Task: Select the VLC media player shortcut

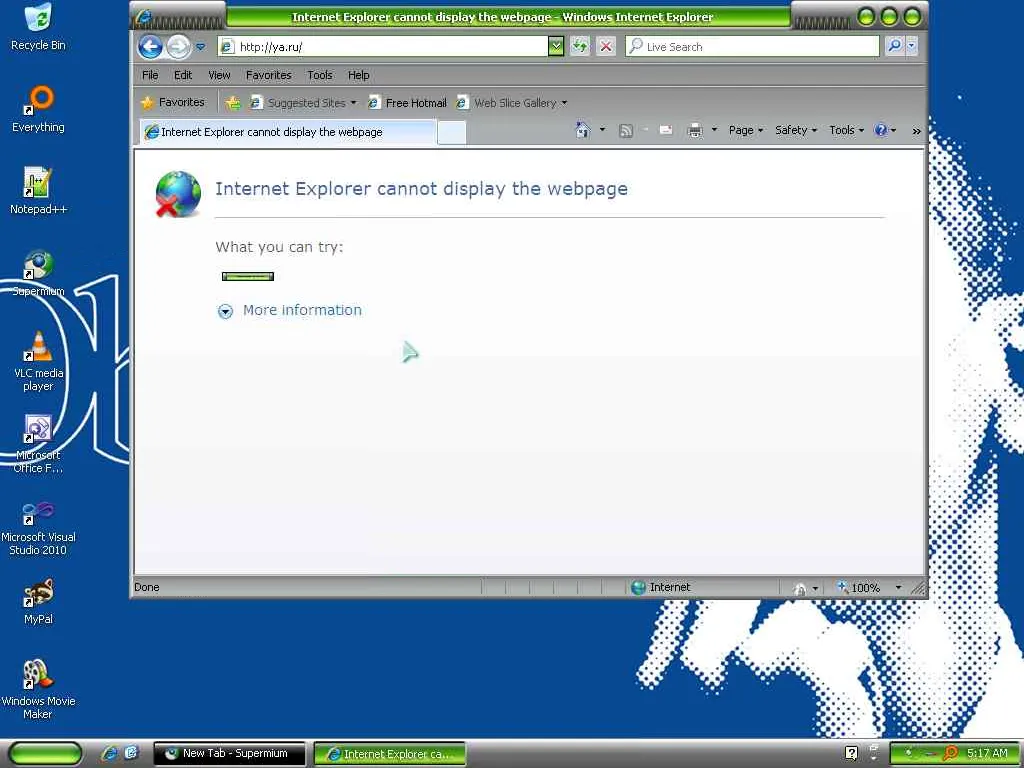Action: [38, 362]
